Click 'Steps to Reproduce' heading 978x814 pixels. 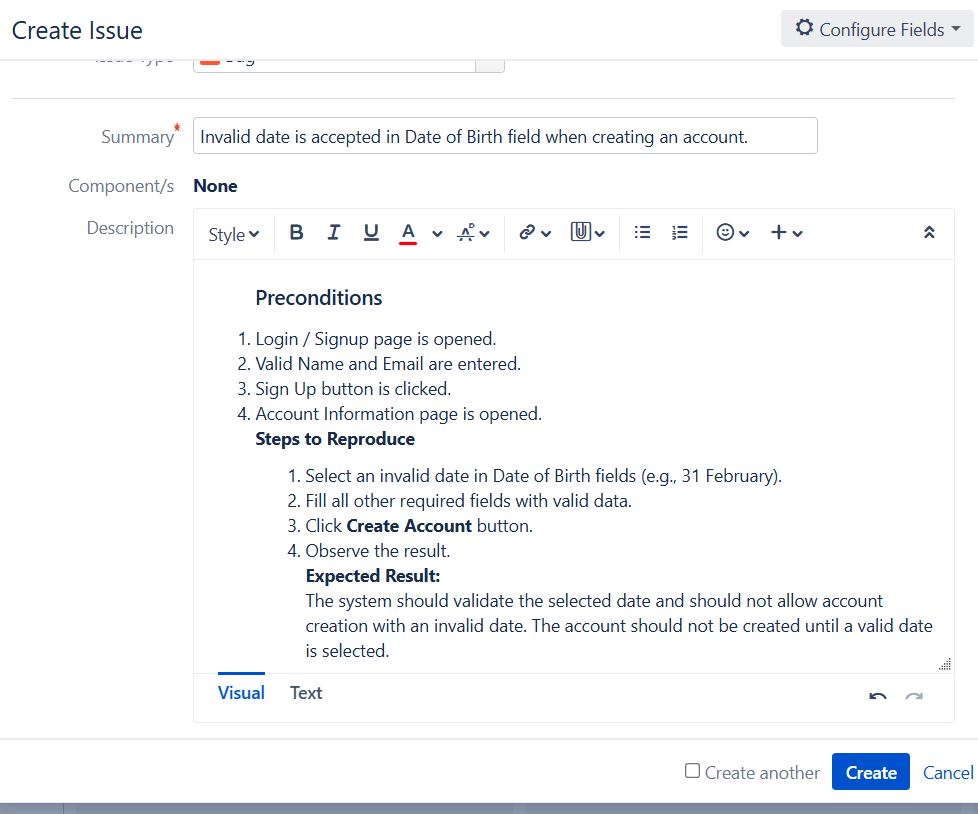335,439
